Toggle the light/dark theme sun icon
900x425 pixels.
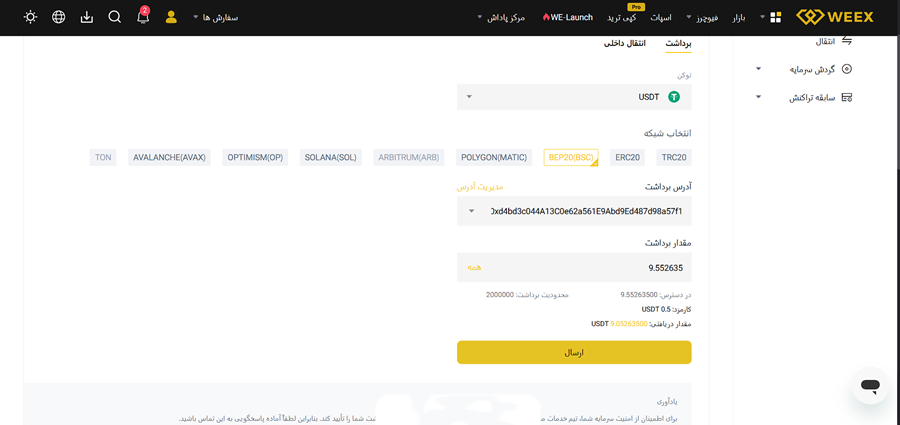click(x=30, y=17)
